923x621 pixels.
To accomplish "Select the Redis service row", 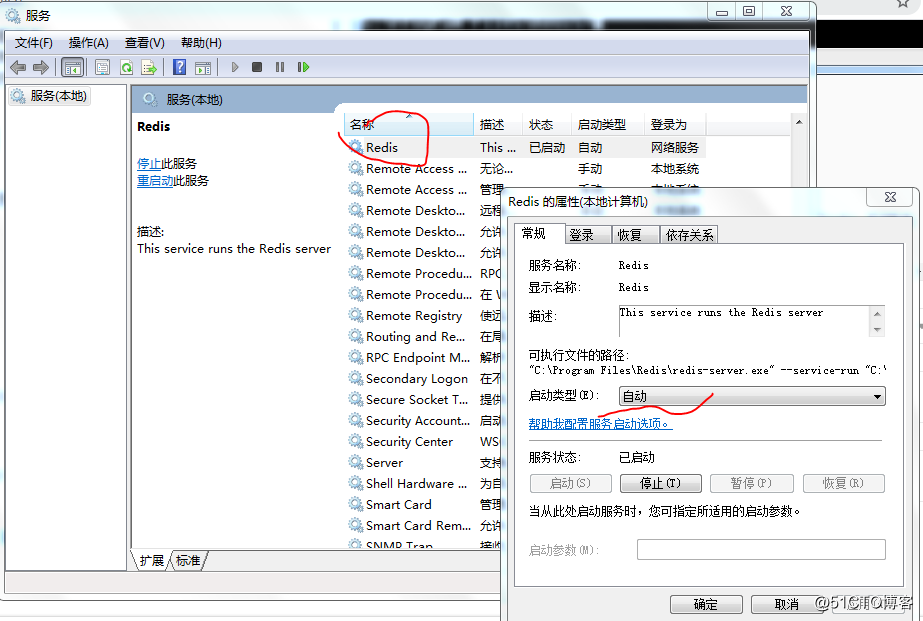I will pyautogui.click(x=526, y=147).
